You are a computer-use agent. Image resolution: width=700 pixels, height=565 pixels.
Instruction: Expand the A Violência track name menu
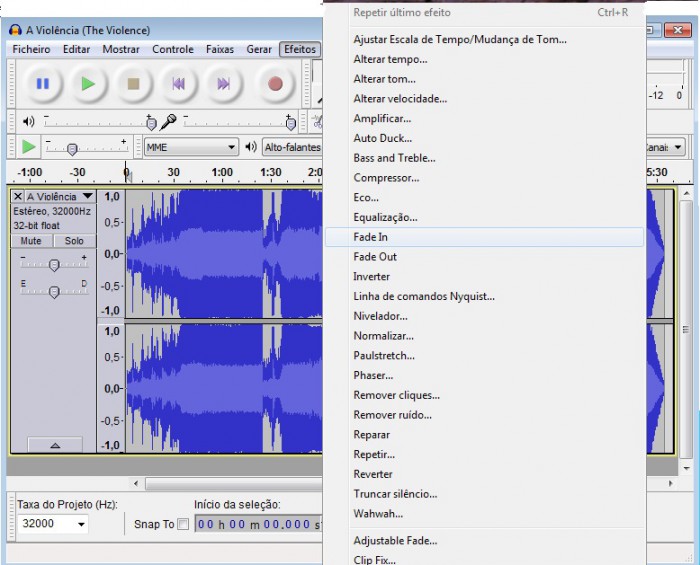pyautogui.click(x=59, y=197)
